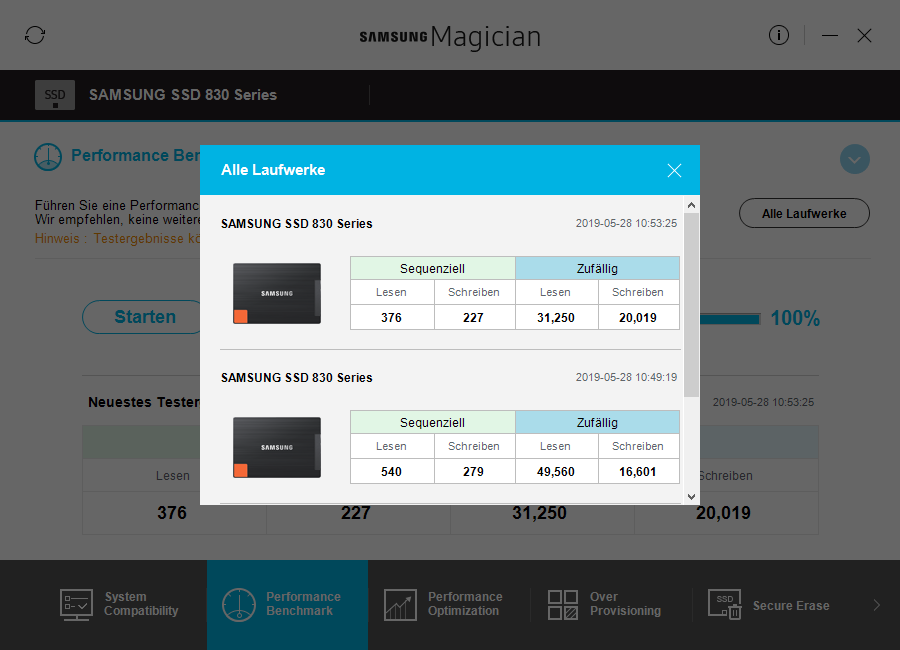Click the Samsung Magician title logo

tap(450, 37)
